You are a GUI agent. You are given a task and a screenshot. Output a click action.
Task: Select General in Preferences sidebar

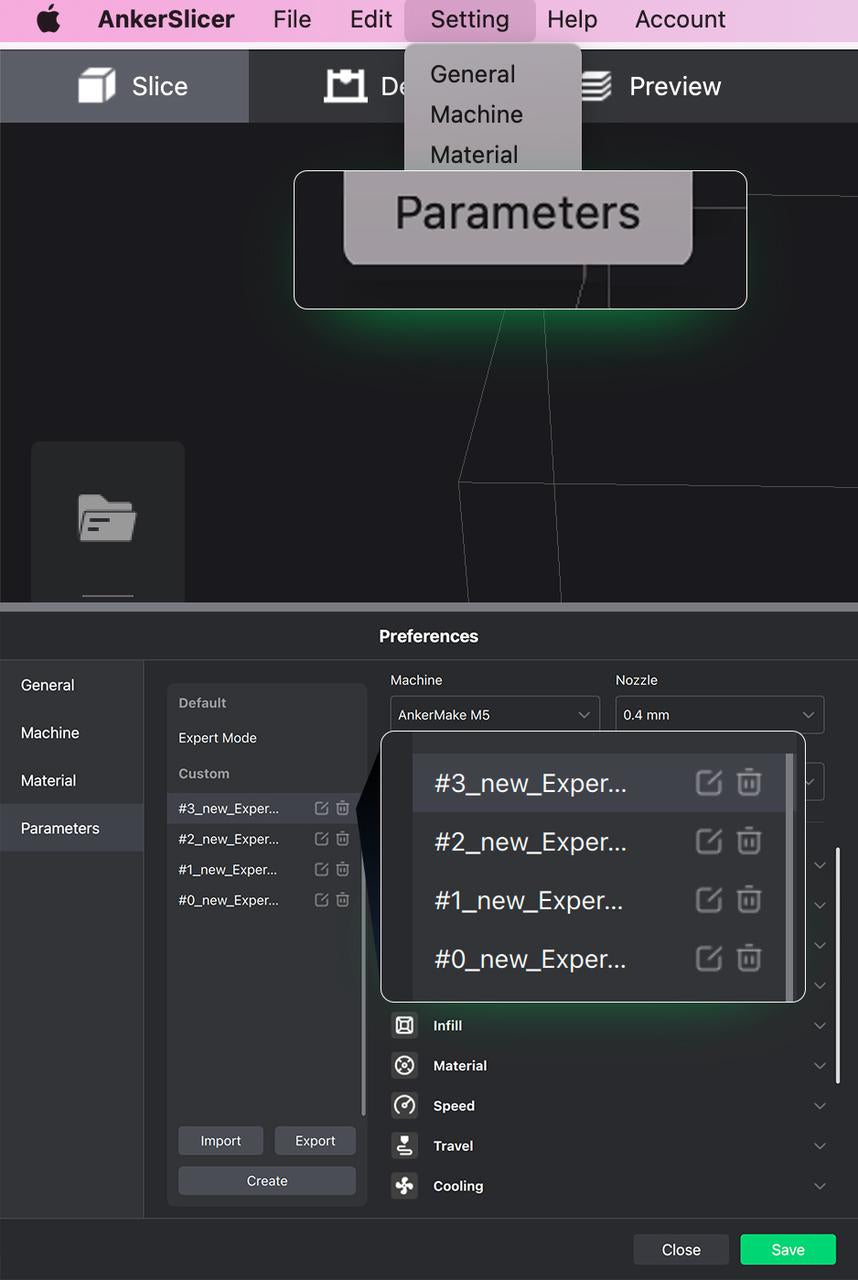72,685
